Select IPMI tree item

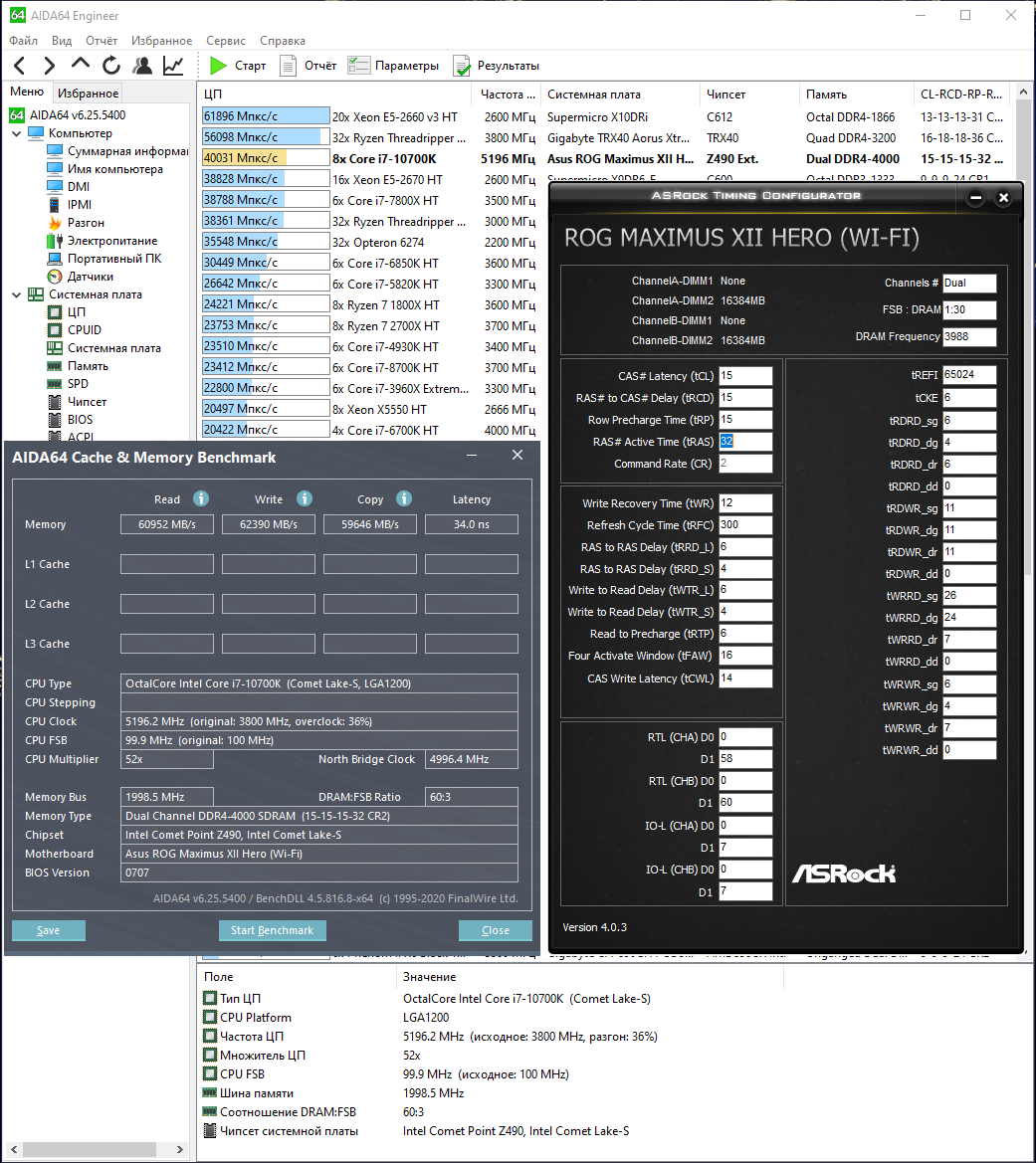[x=69, y=205]
